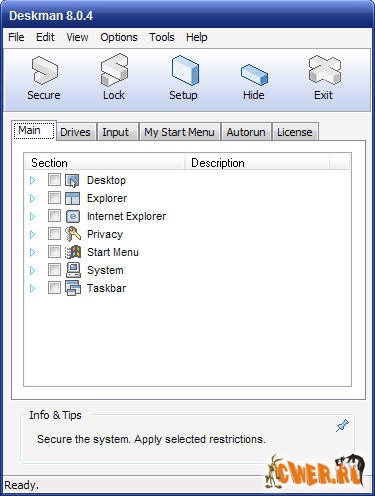Select the System row label
Viewport: 375px width, 496px height.
[x=105, y=270]
